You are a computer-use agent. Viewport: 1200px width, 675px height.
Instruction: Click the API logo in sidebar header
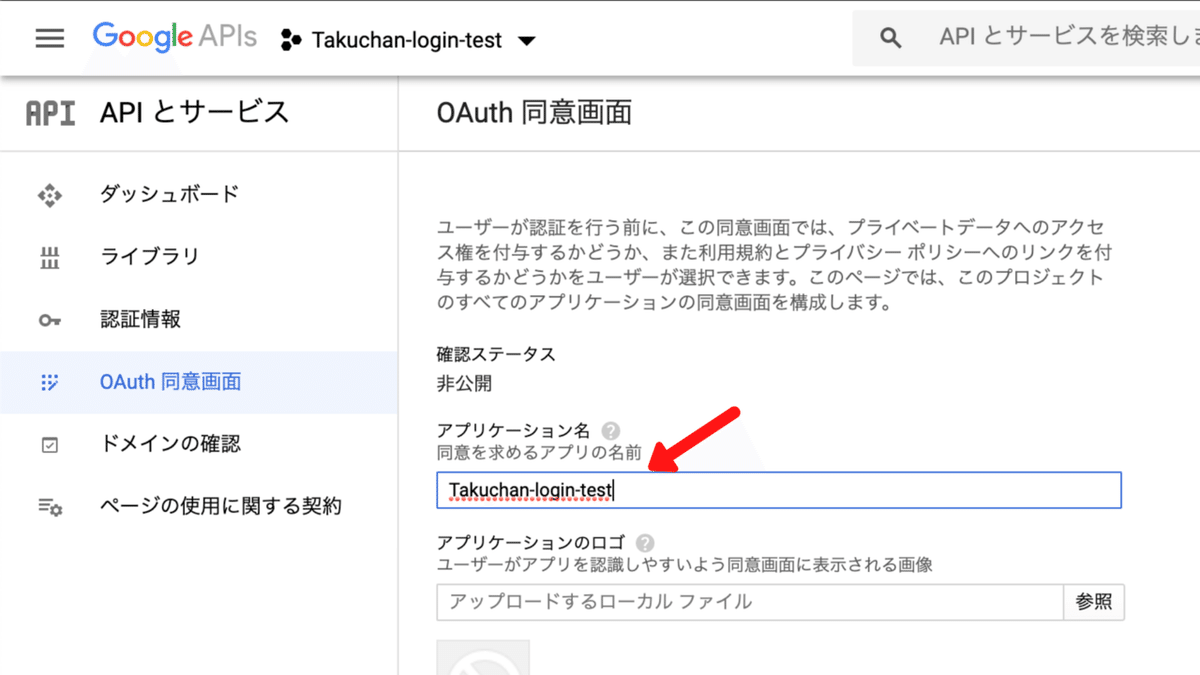[x=50, y=113]
